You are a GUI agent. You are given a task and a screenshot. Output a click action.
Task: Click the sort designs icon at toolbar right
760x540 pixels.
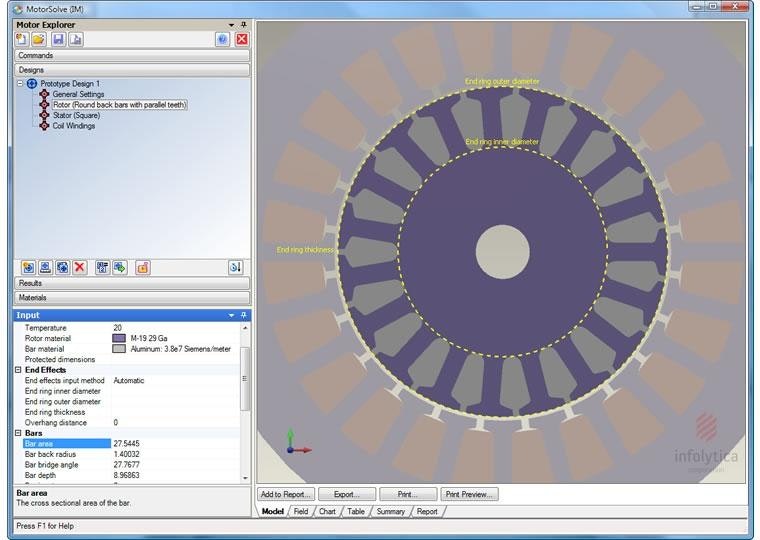tap(236, 268)
